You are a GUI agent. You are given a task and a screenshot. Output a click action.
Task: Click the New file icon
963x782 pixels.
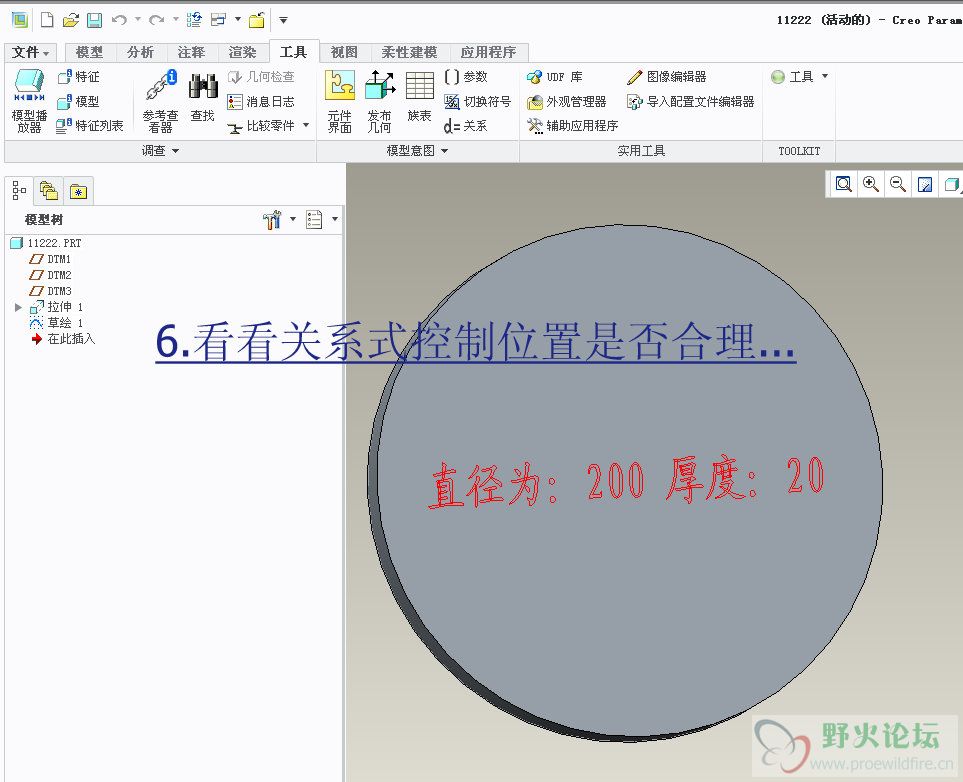click(47, 20)
